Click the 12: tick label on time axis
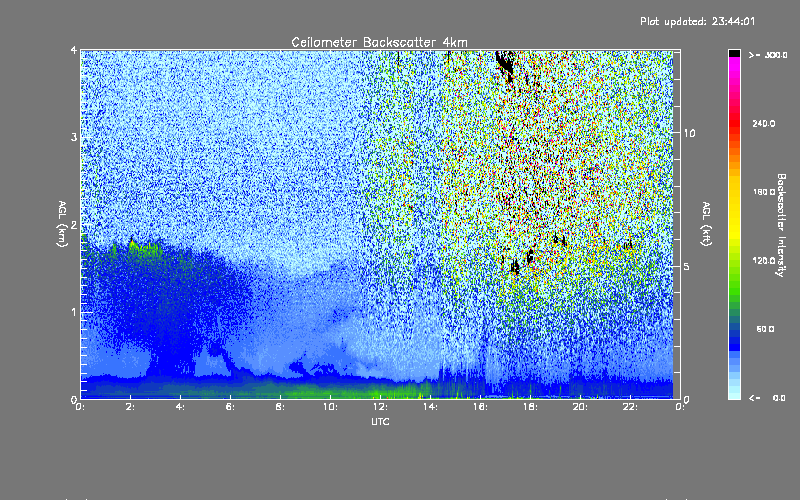The image size is (800, 500). 380,407
